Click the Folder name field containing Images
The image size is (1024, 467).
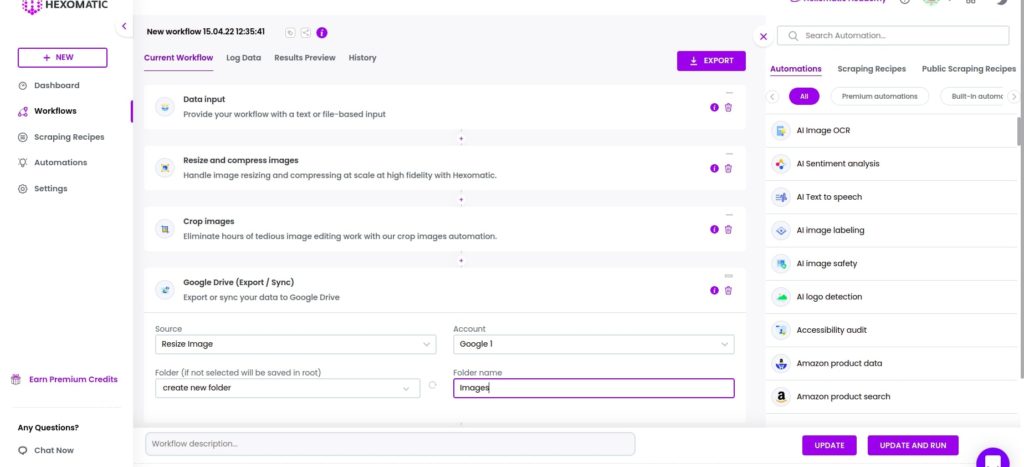[594, 388]
